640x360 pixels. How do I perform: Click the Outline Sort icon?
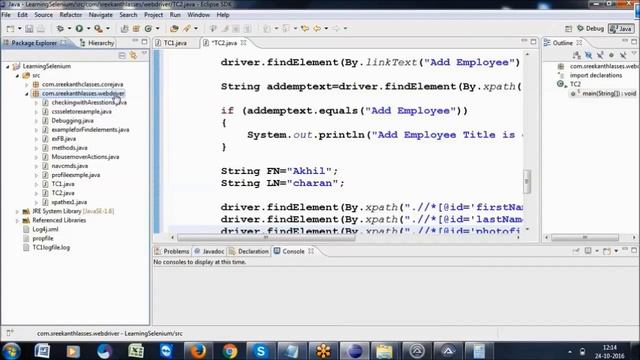576,55
